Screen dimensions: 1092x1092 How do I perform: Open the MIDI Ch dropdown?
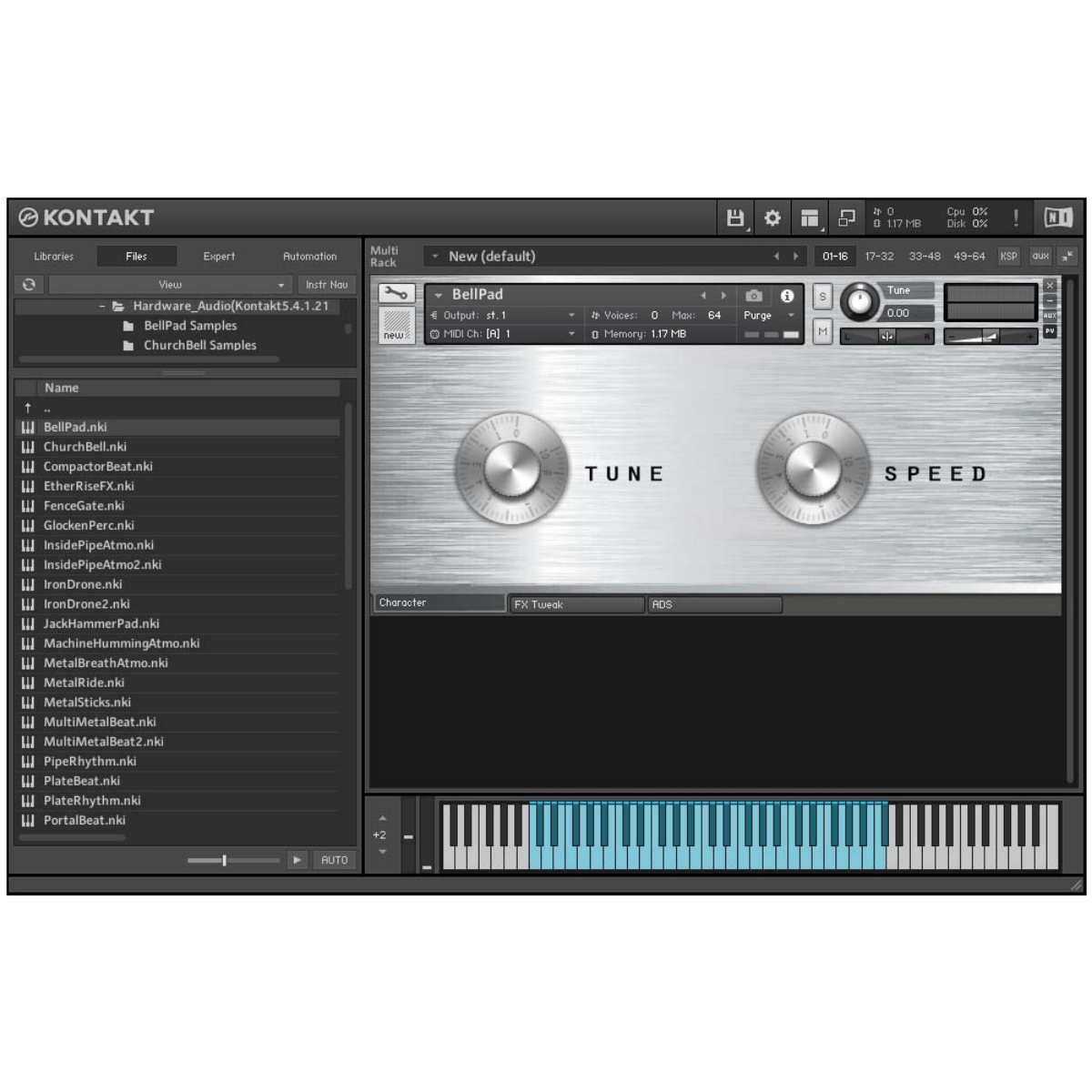click(503, 334)
